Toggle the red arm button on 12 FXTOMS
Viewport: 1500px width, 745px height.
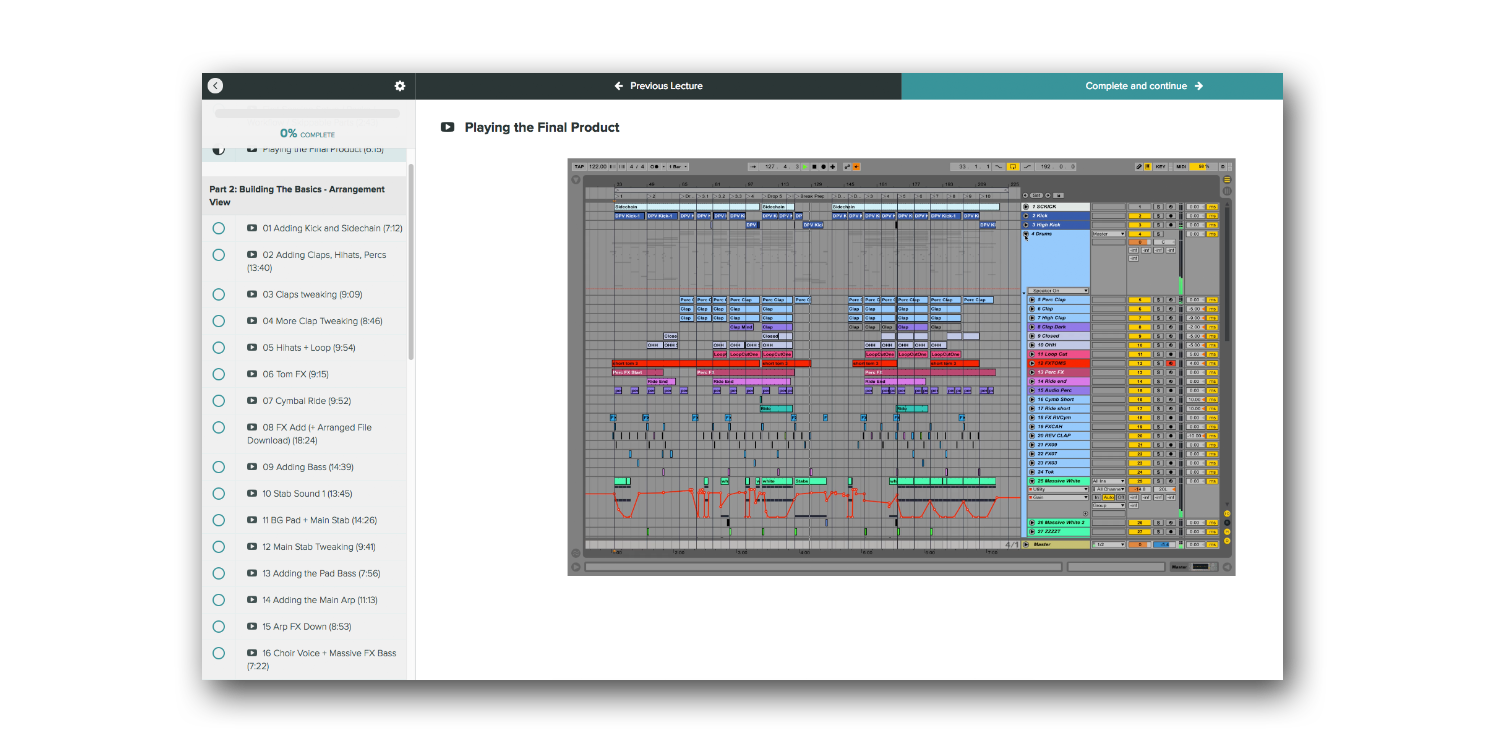1171,363
